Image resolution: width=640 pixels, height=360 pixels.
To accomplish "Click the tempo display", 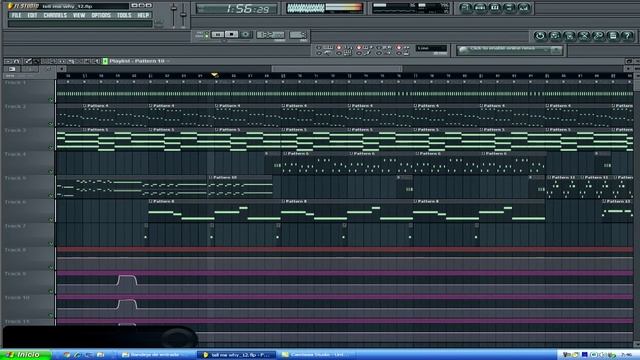I will point(270,35).
